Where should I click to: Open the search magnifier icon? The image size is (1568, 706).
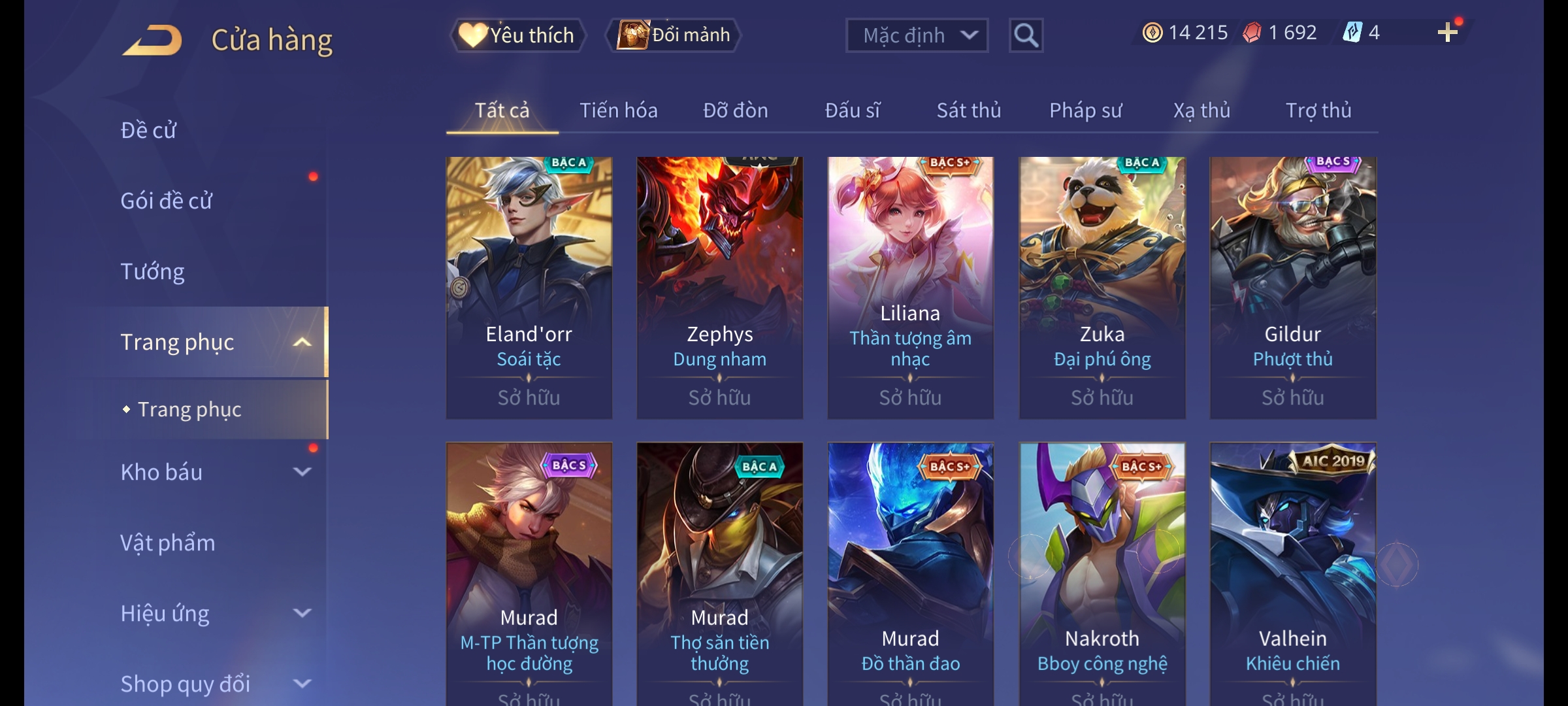point(1026,35)
